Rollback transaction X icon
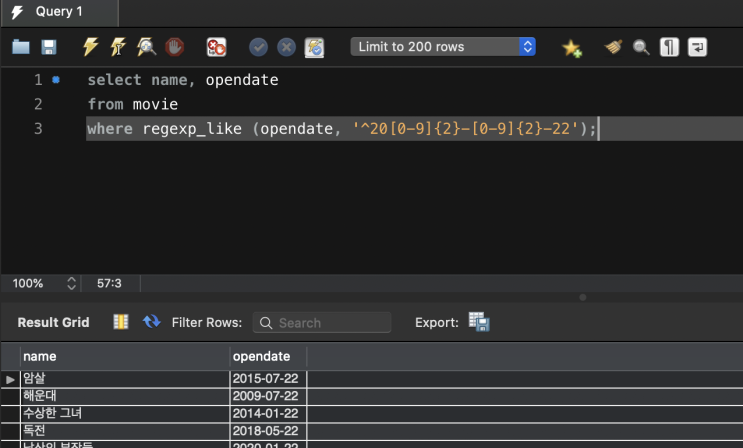This screenshot has height=448, width=743. pos(286,47)
